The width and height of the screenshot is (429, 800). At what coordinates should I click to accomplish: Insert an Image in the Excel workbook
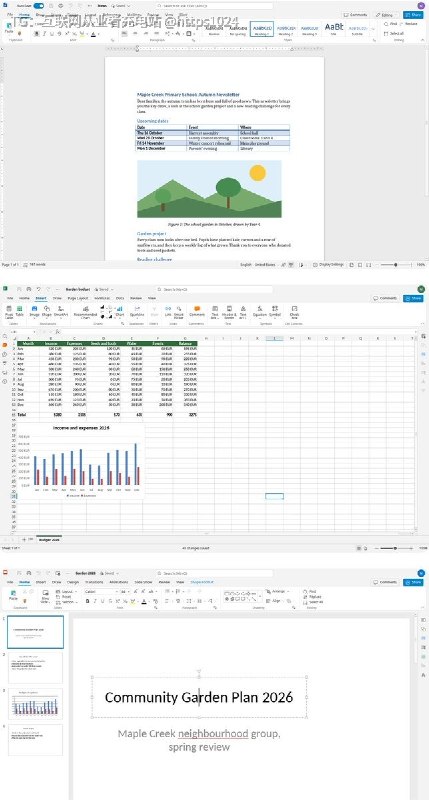click(34, 311)
